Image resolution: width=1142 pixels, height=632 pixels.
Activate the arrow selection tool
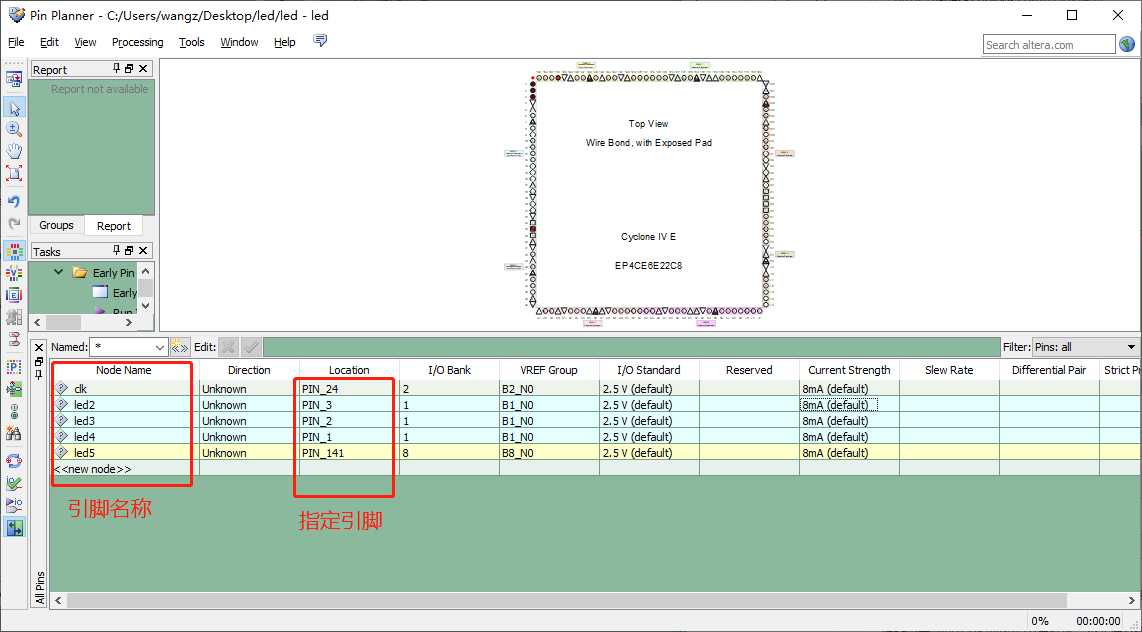click(x=14, y=108)
